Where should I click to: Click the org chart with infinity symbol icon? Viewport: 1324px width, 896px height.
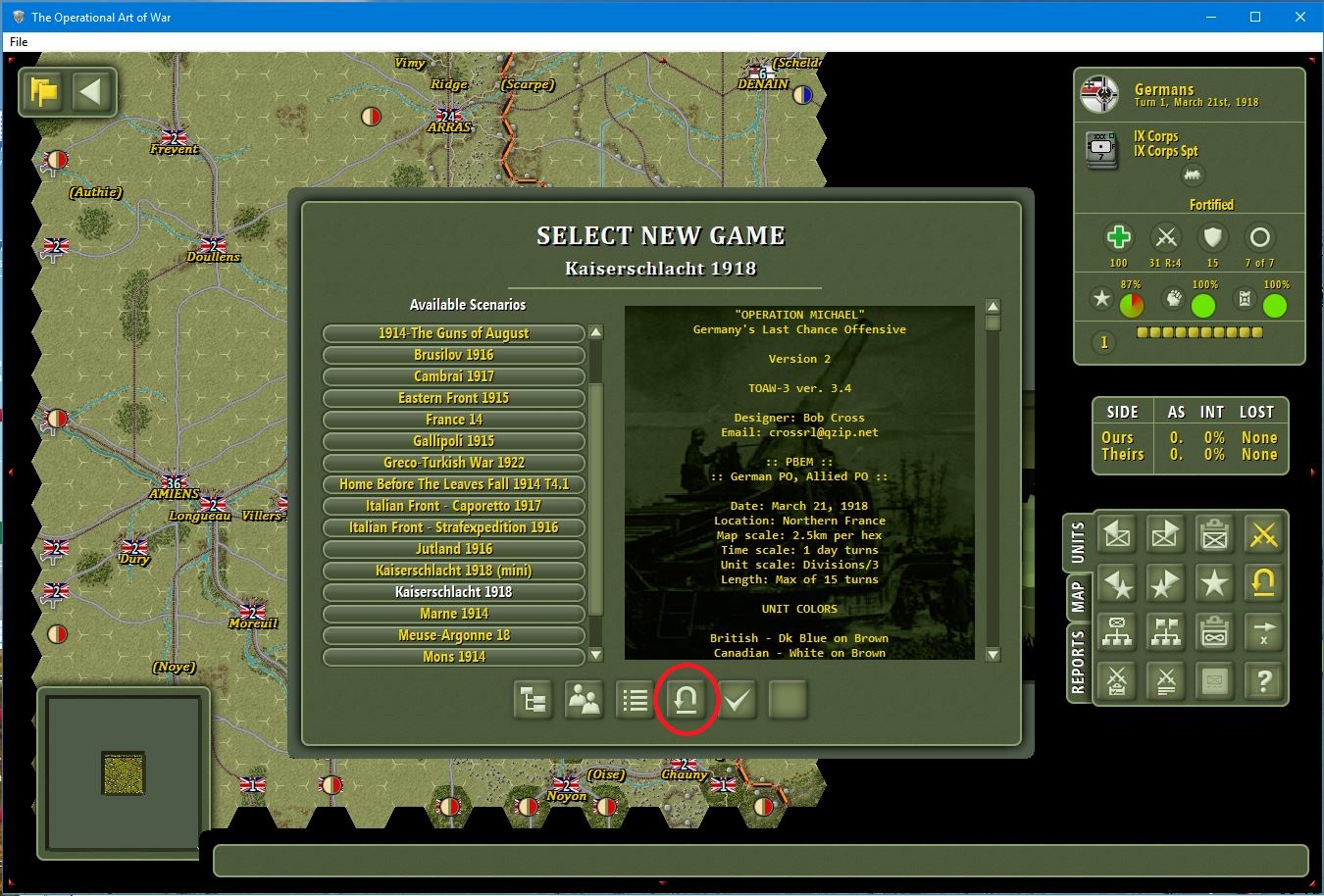(1117, 632)
